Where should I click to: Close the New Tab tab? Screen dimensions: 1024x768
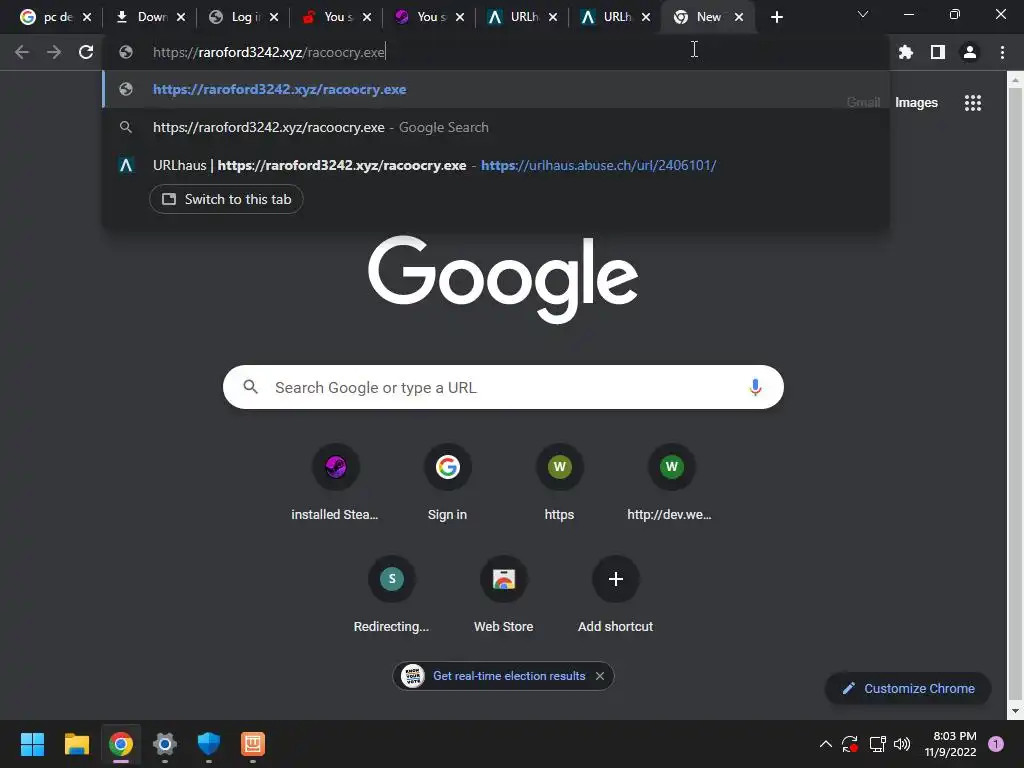coord(739,17)
